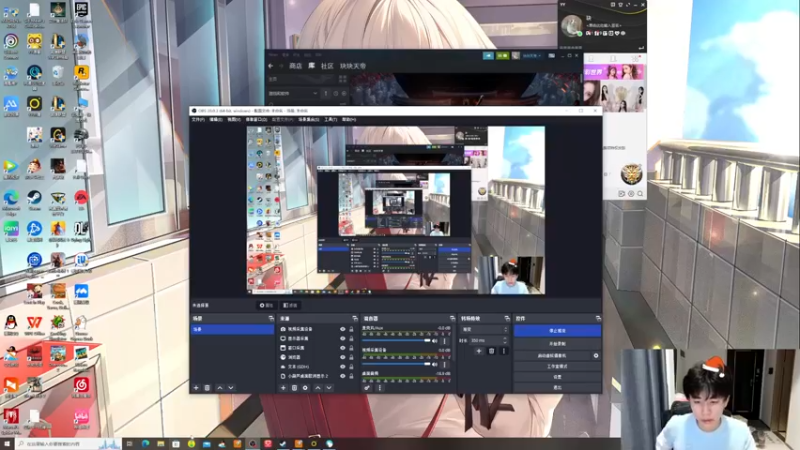
Task: Open the Steam account name dropdown
Action: [532, 56]
